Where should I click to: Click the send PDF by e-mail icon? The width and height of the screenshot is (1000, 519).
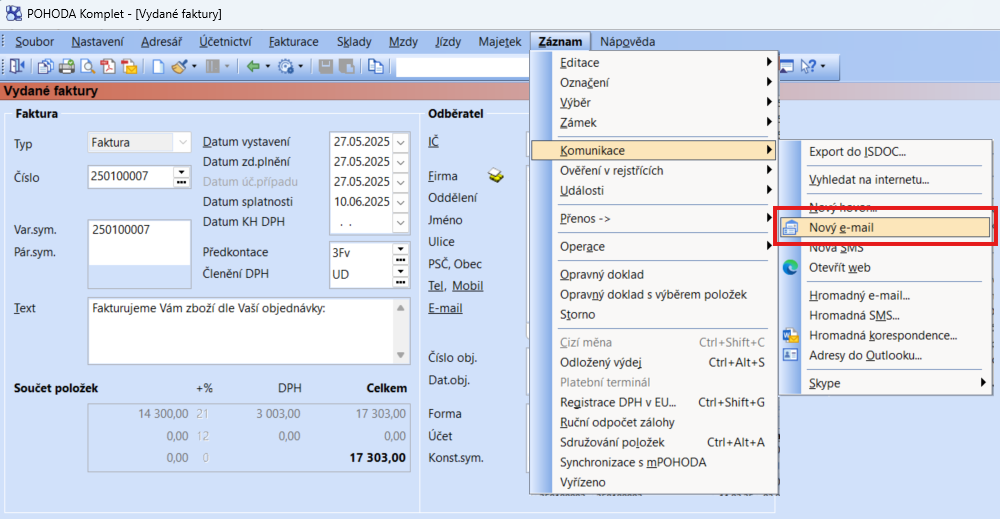click(x=129, y=67)
